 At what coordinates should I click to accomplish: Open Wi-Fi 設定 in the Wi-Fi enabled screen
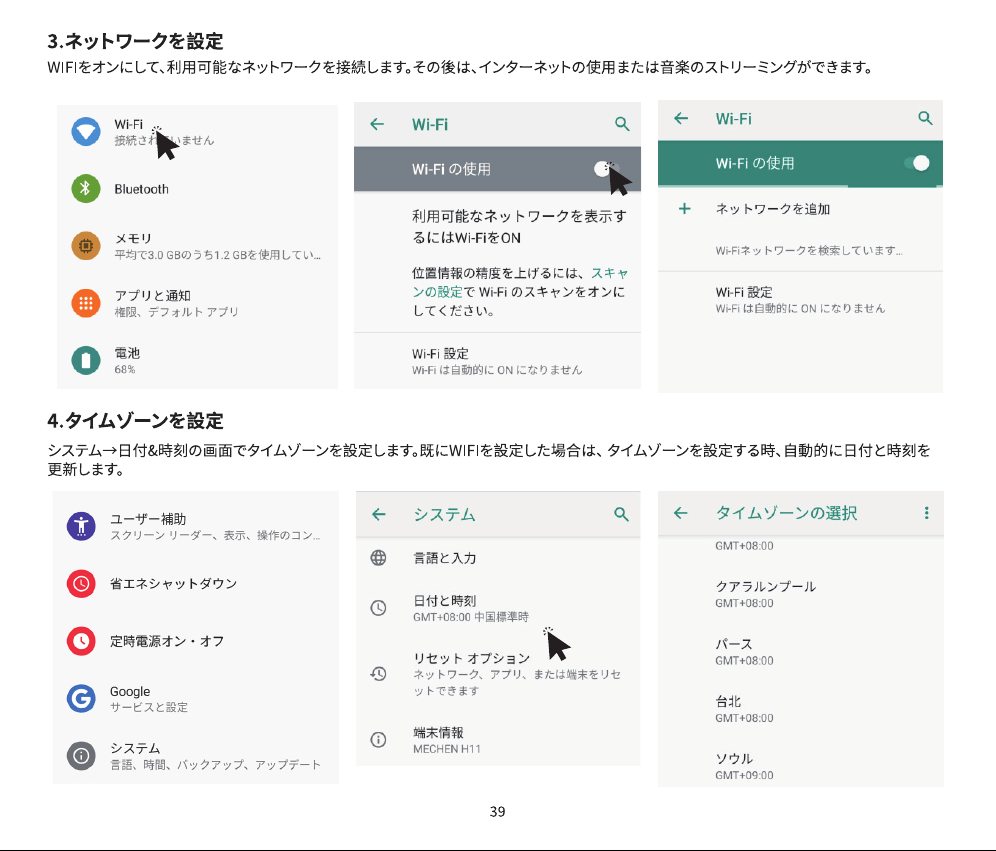point(800,300)
